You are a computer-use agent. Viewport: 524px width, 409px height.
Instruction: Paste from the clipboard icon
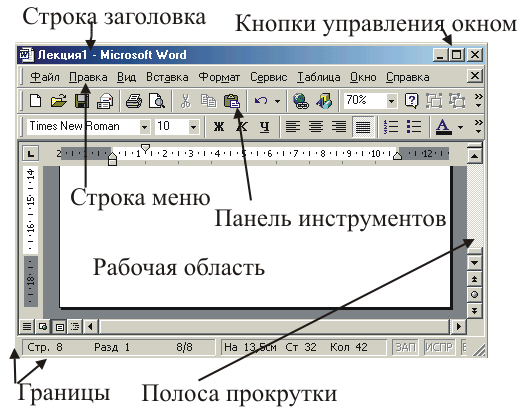click(x=232, y=101)
